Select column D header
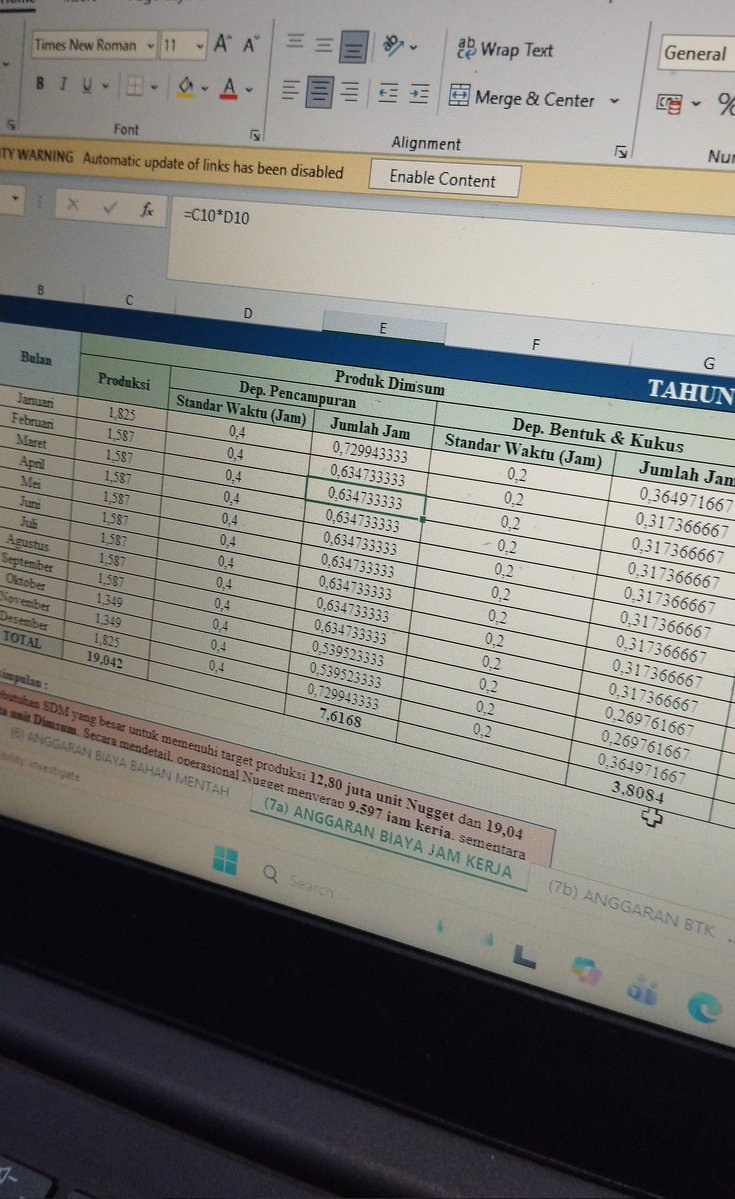 [x=248, y=313]
